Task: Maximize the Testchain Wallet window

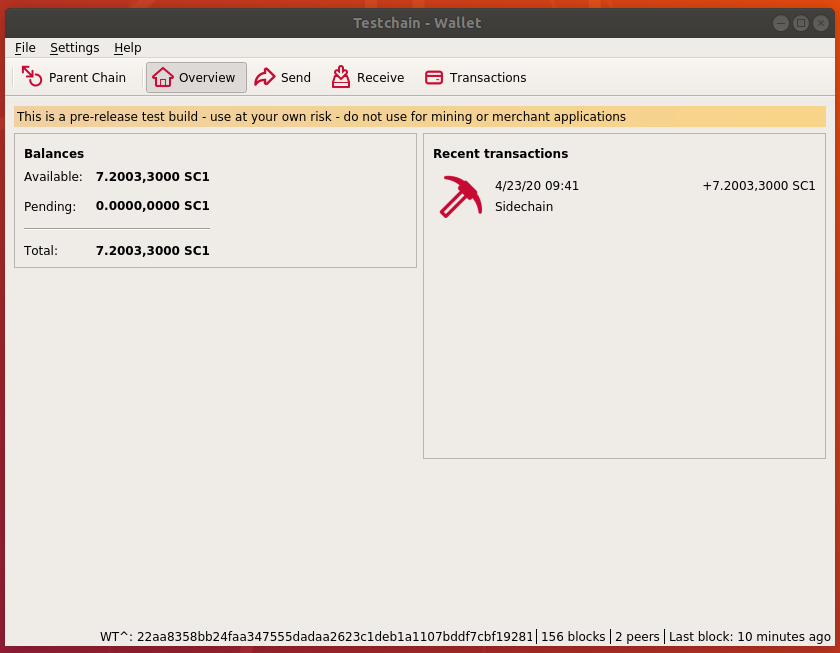Action: click(x=801, y=23)
